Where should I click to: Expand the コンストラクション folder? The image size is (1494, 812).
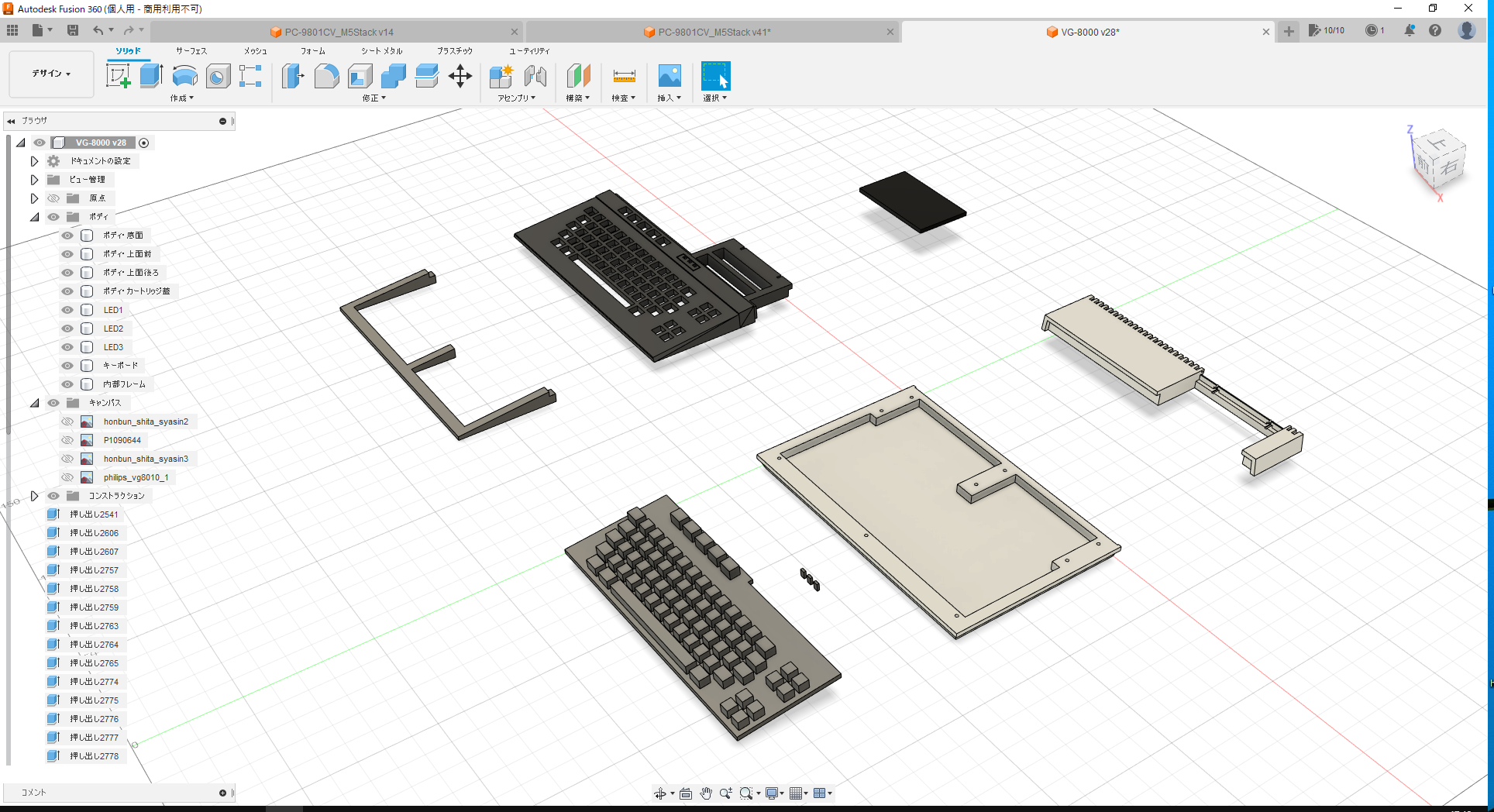coord(34,495)
